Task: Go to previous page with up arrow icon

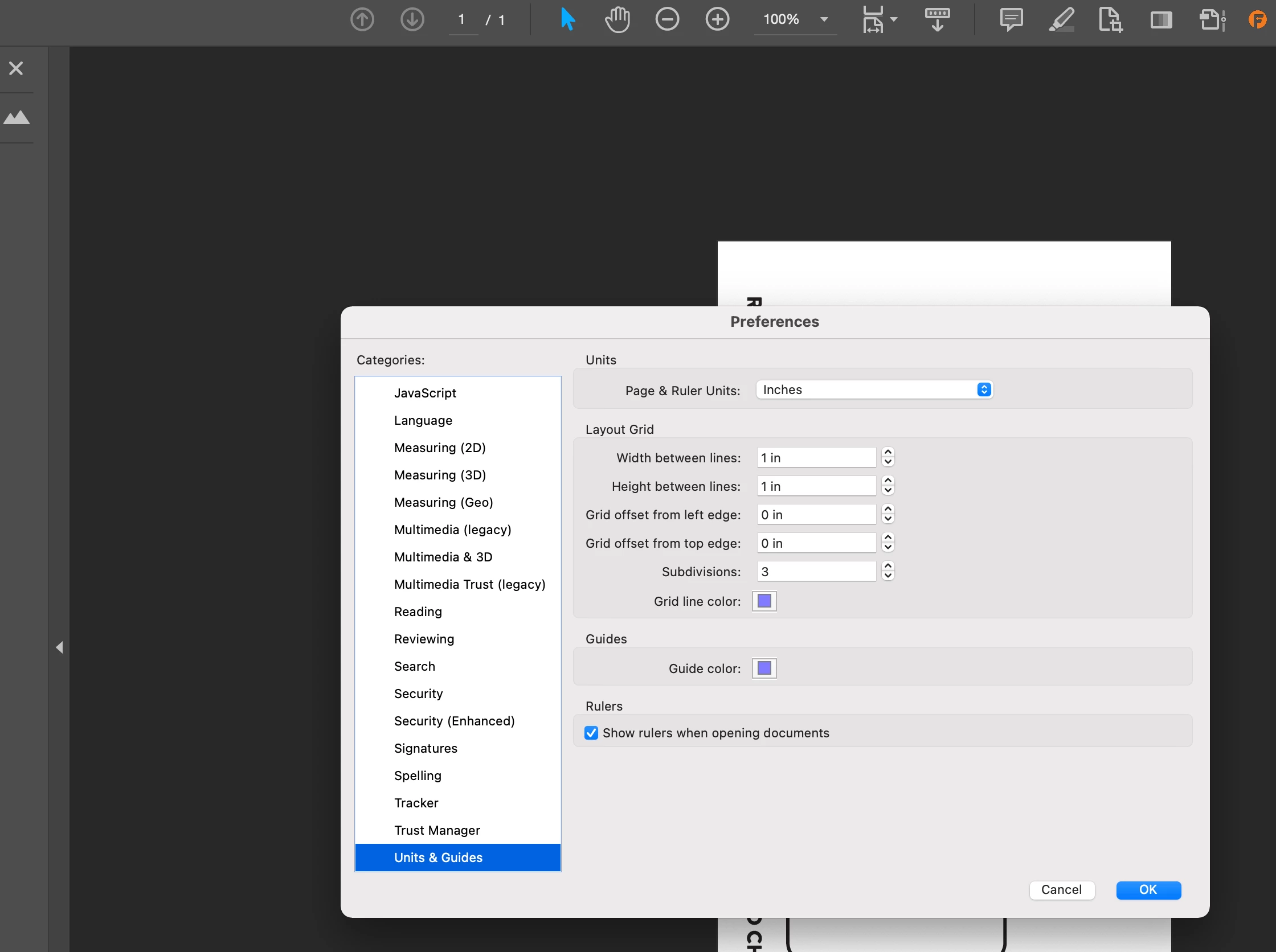Action: point(362,19)
